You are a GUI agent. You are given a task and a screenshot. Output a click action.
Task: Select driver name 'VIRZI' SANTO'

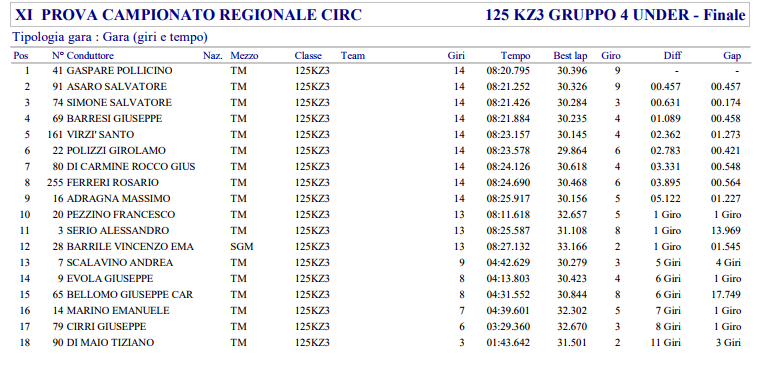pyautogui.click(x=100, y=135)
